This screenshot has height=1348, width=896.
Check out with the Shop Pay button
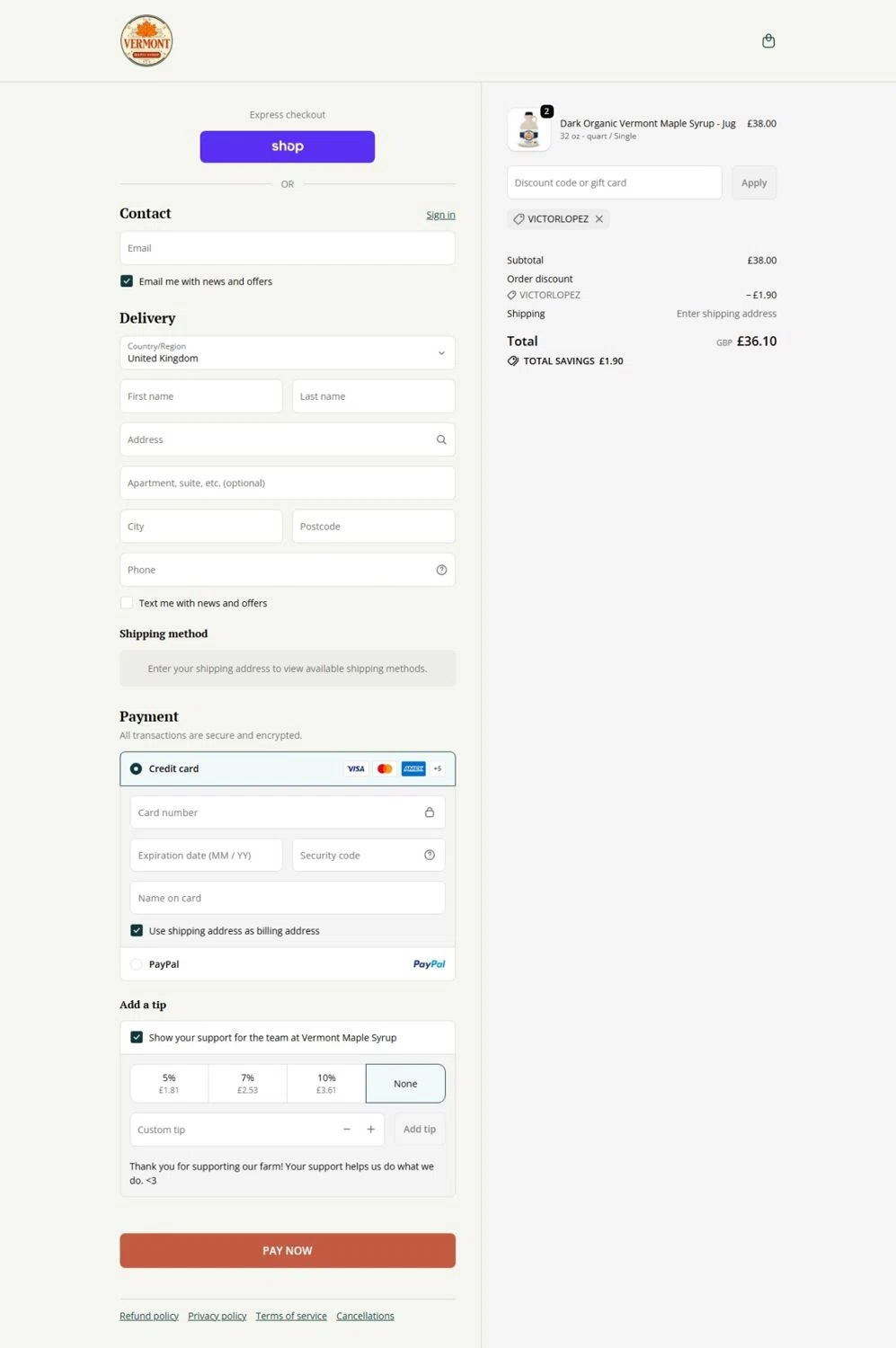288,146
